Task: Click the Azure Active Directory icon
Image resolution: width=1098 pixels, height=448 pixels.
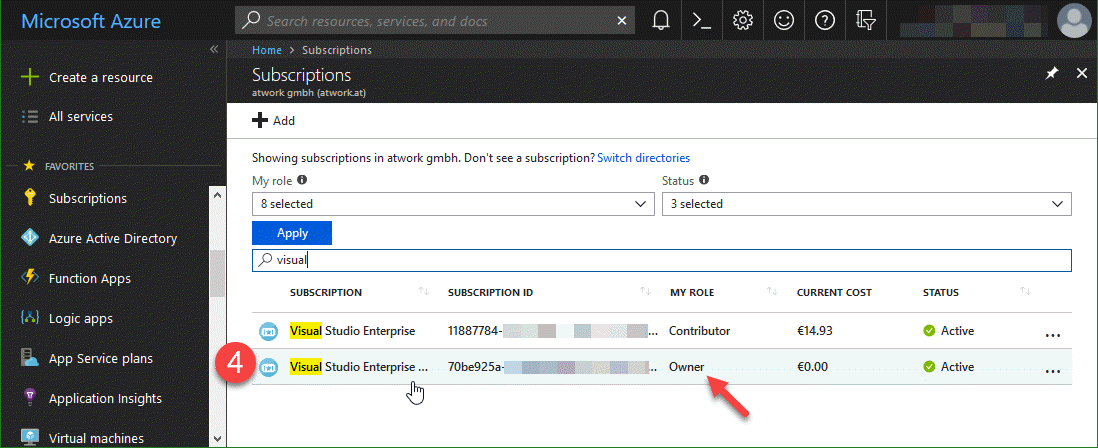Action: [29, 239]
